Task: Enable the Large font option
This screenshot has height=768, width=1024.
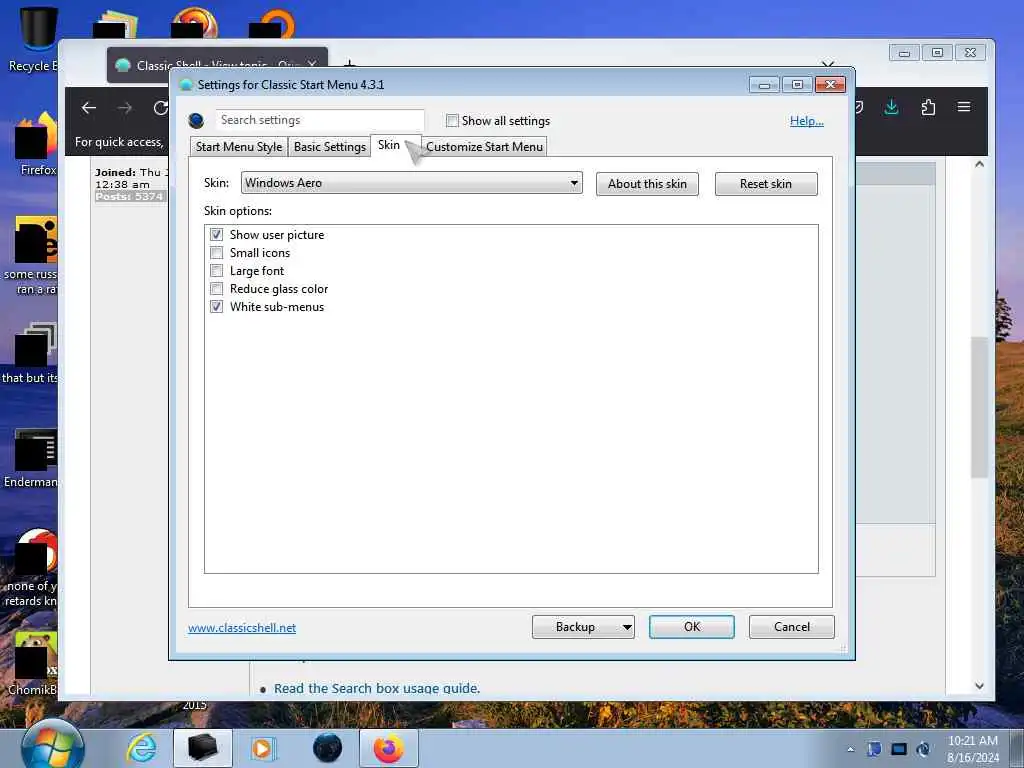Action: click(x=216, y=270)
